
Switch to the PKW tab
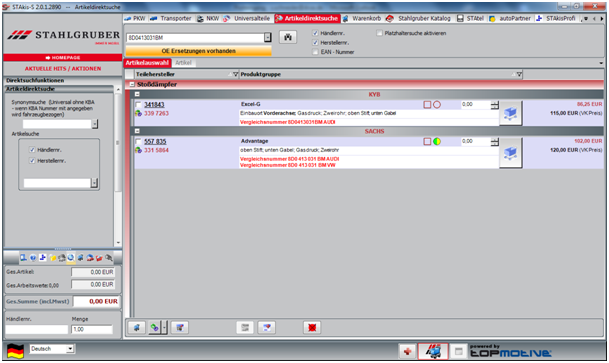coord(135,18)
